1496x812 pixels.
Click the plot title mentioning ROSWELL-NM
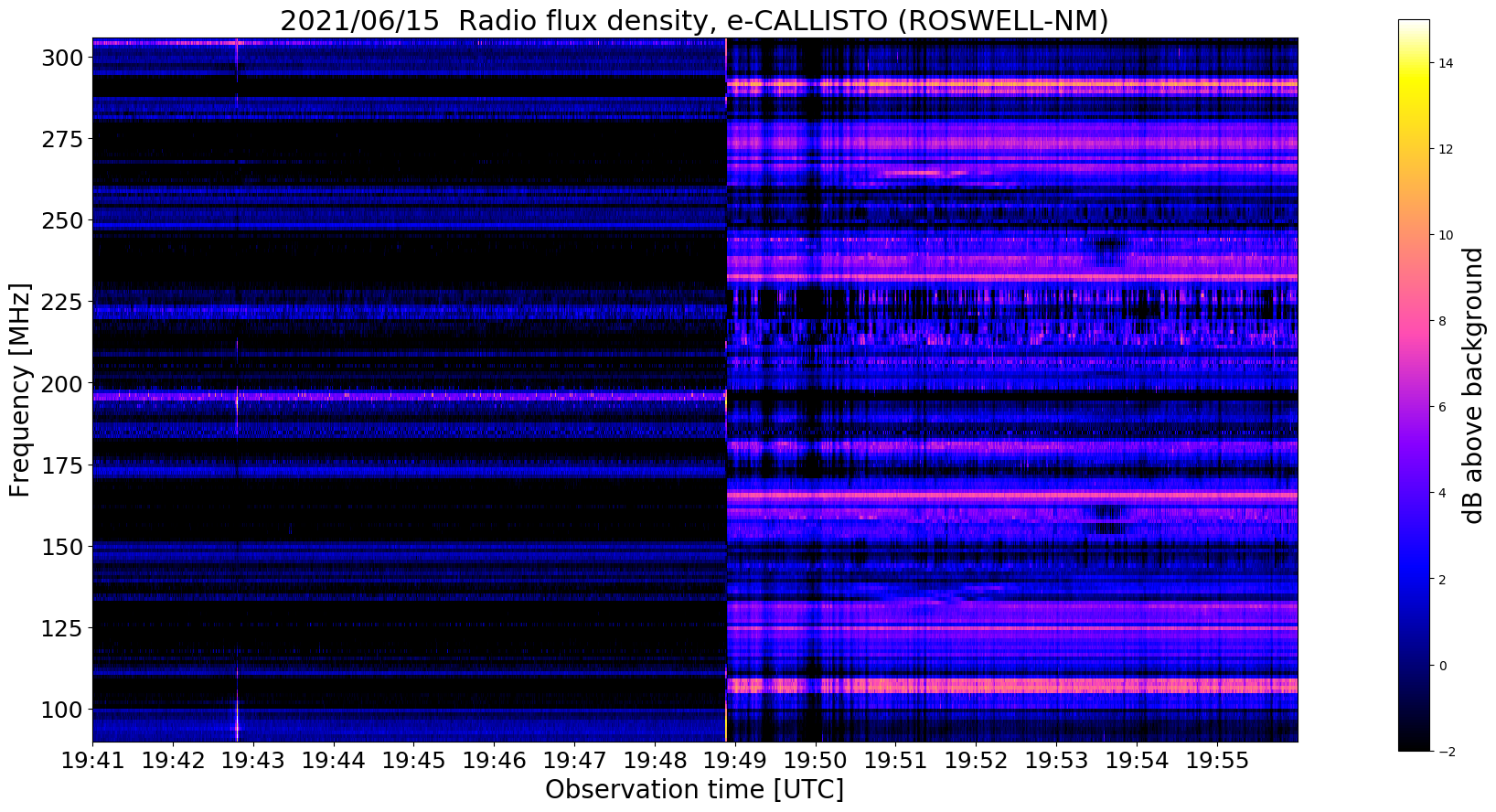pyautogui.click(x=694, y=20)
